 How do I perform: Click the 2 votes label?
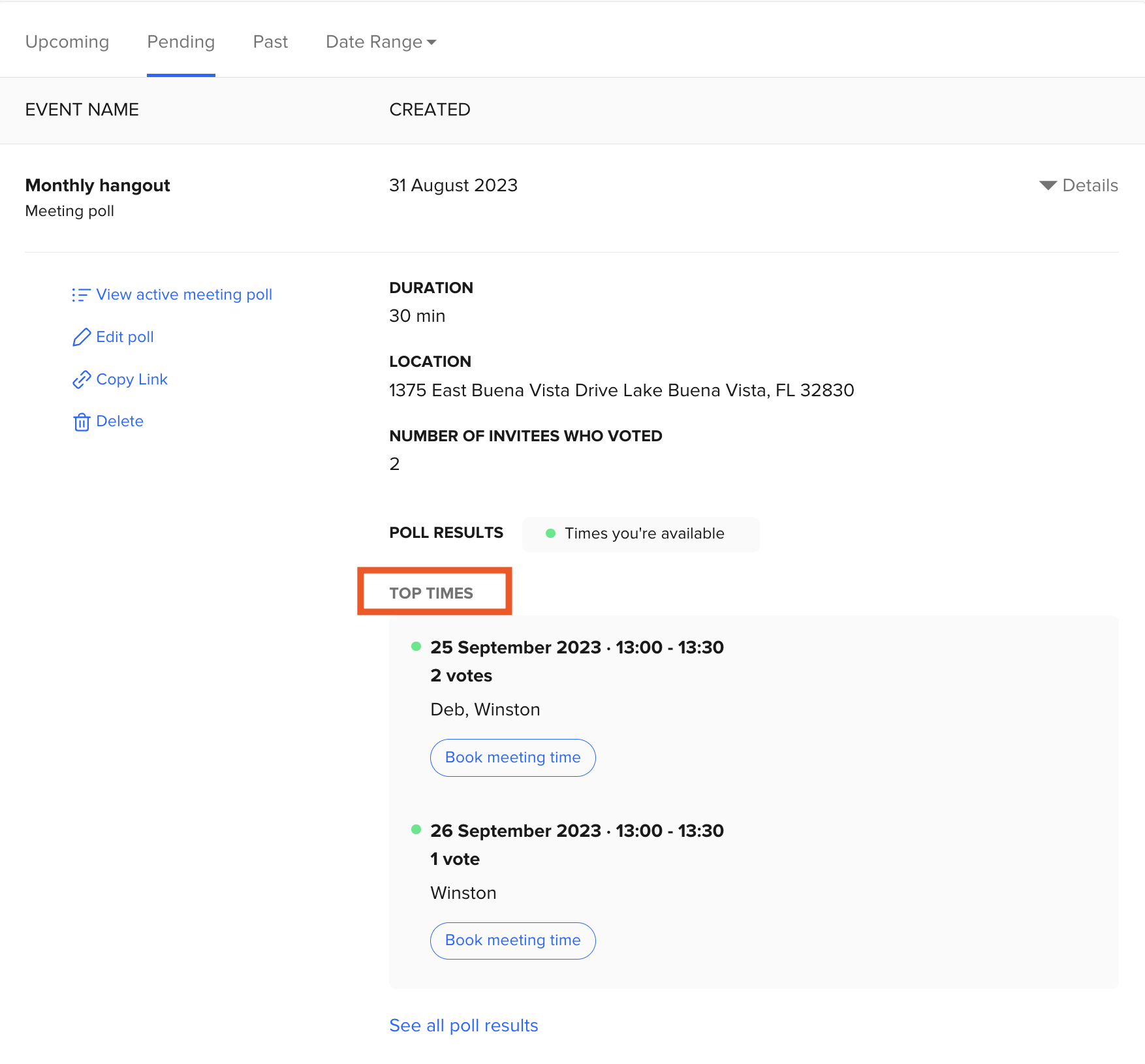tap(461, 676)
